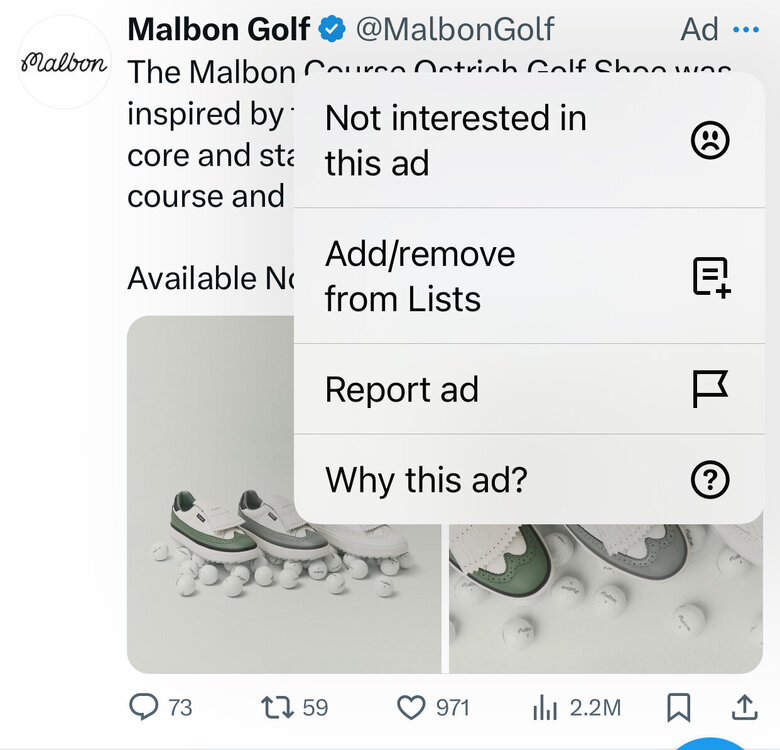The image size is (780, 750).
Task: Click the @MalbonGolf handle
Action: tap(455, 30)
